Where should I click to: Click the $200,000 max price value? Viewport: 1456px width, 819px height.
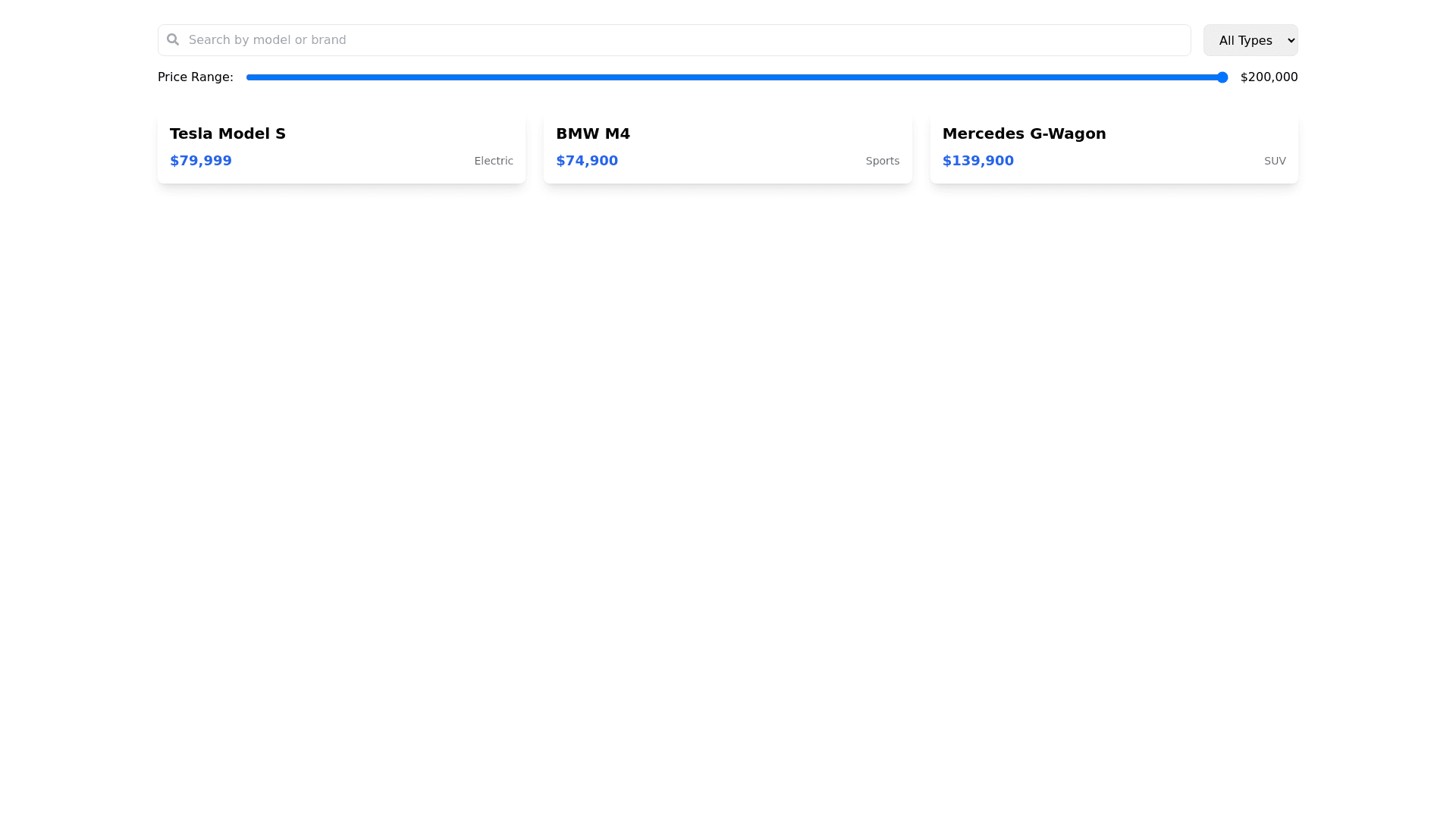point(1269,77)
